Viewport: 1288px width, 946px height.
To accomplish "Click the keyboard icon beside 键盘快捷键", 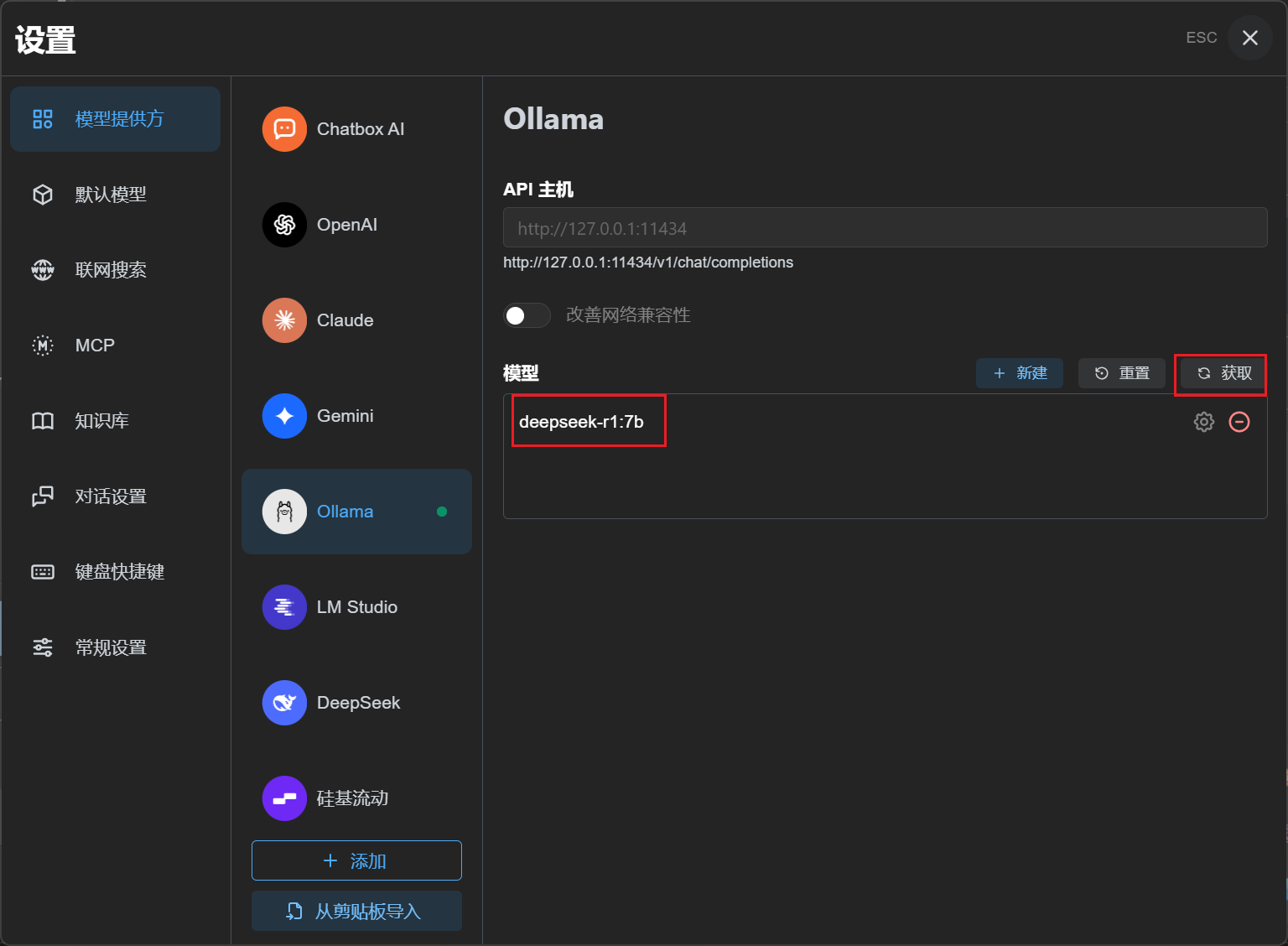I will (x=43, y=572).
